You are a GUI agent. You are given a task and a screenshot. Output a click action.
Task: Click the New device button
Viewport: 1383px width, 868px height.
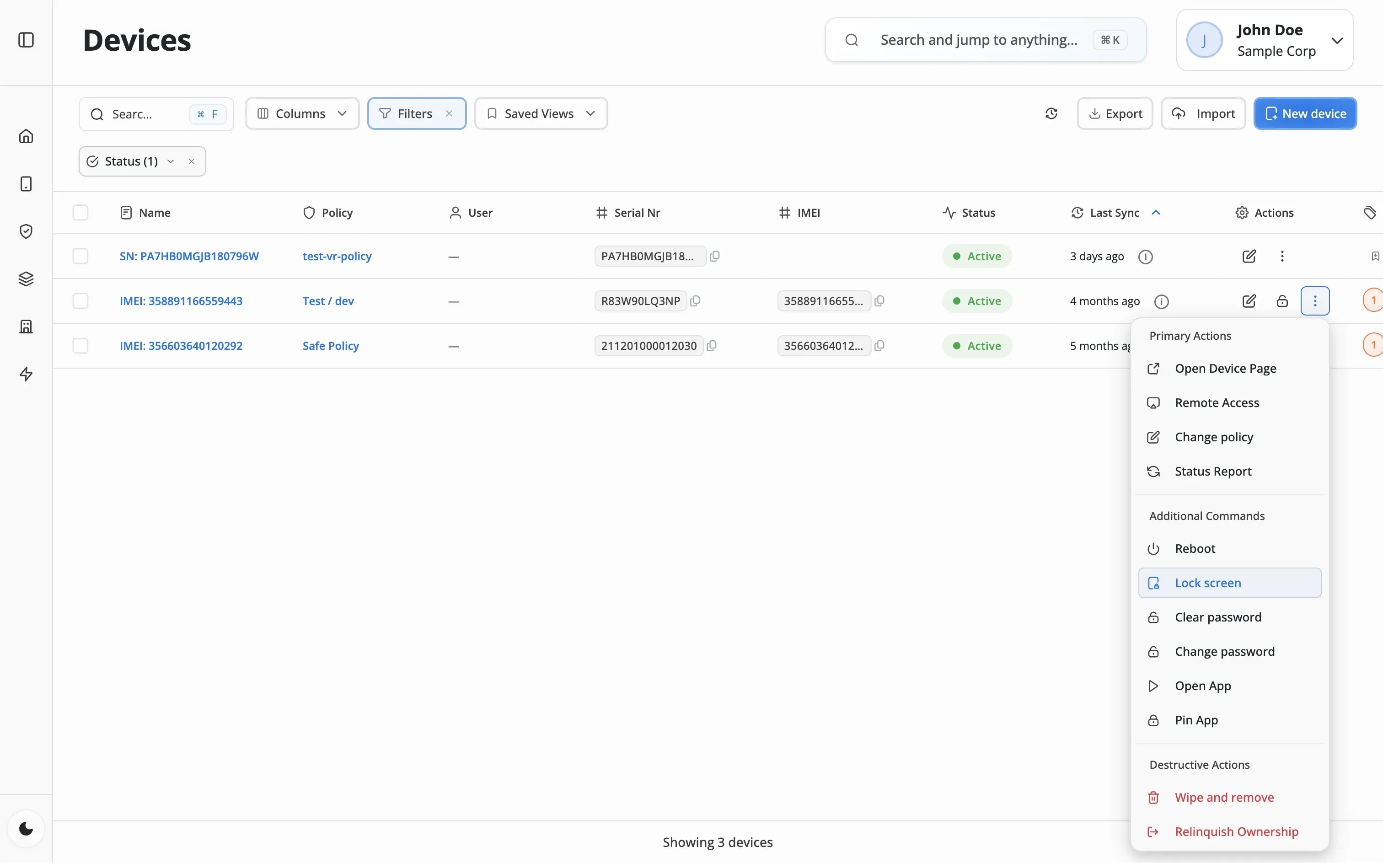pyautogui.click(x=1304, y=114)
